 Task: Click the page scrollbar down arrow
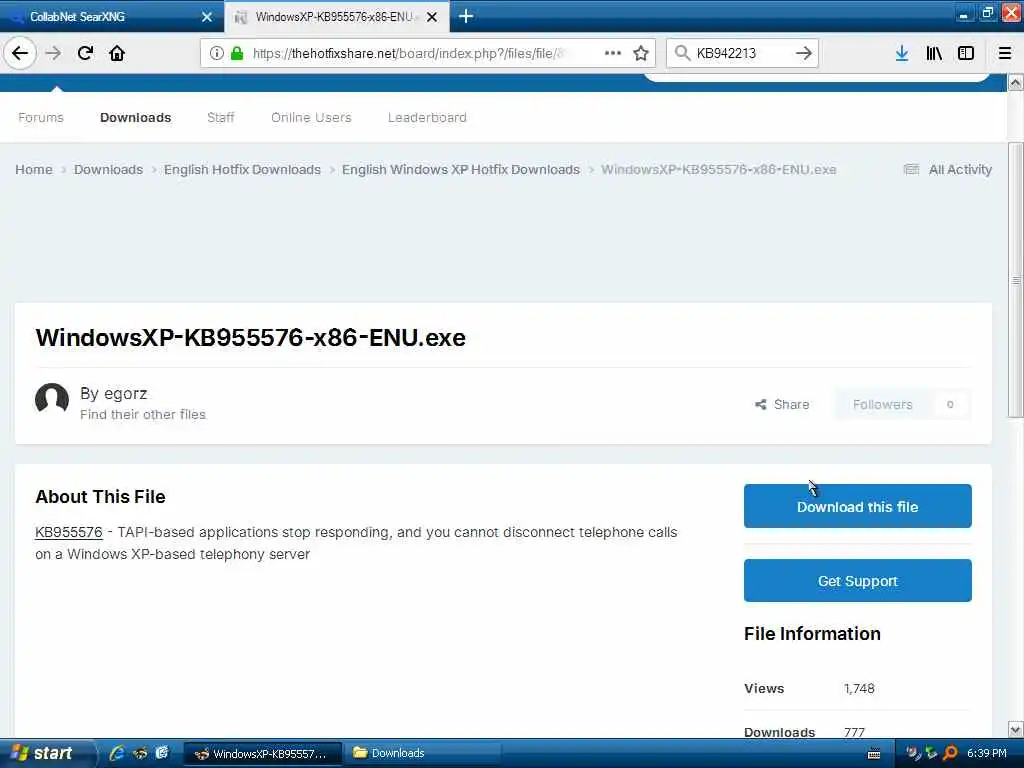(x=1015, y=729)
